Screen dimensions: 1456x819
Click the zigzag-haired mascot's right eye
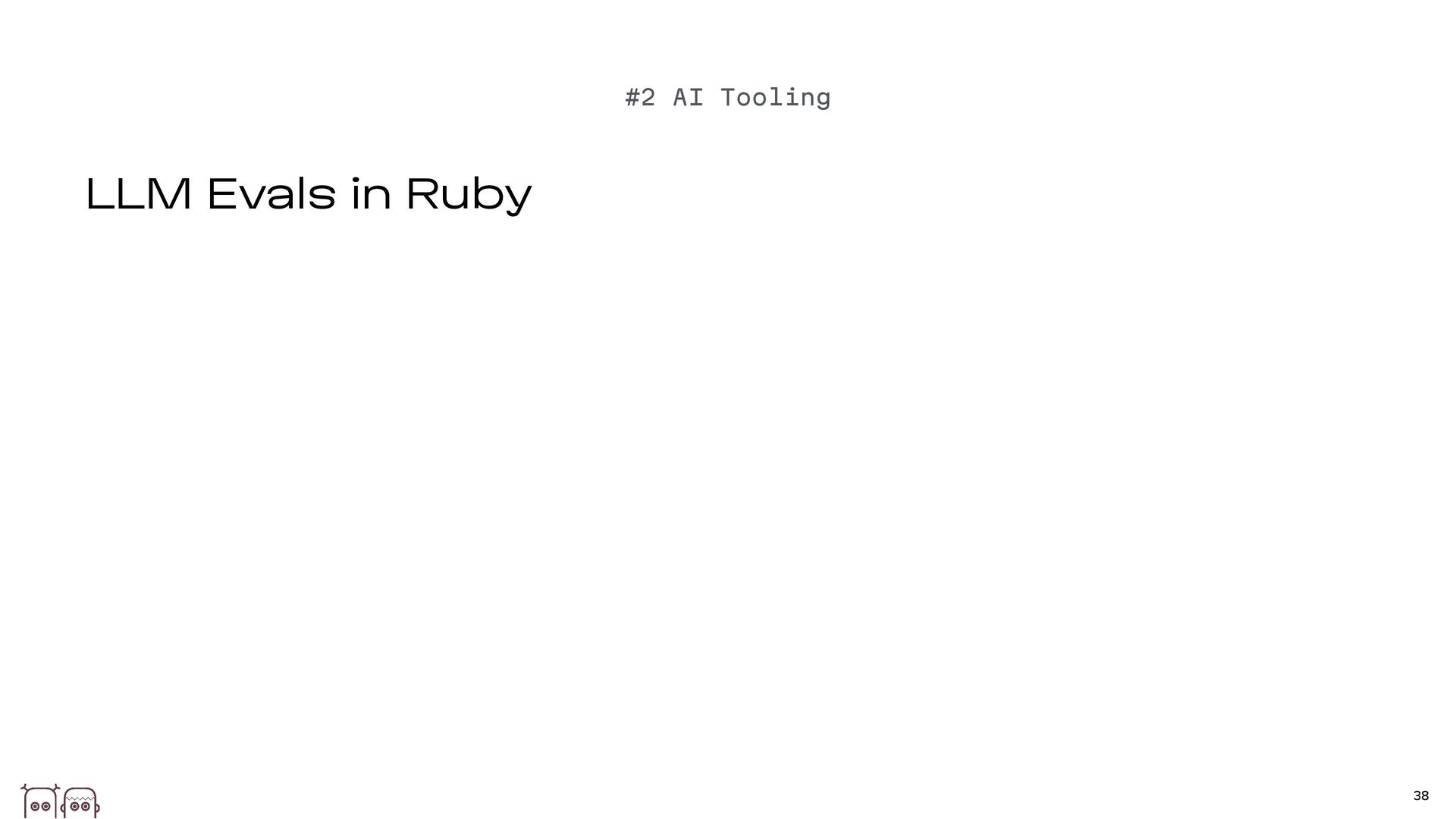tap(85, 807)
